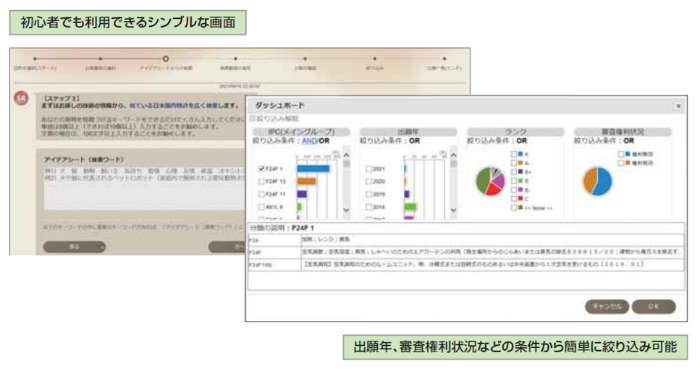The height and width of the screenshot is (369, 700).
Task: Click the olive green slice of the ランク pie
Action: tap(483, 180)
